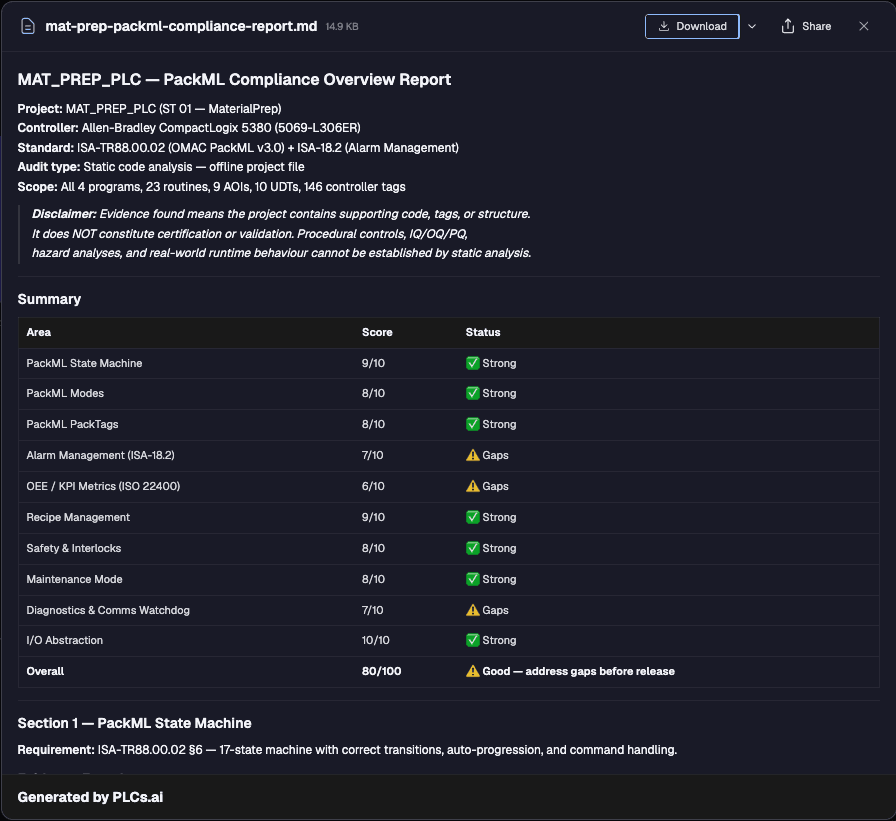Click the Section 1 PackML State Machine heading
Viewport: 896px width, 821px height.
coord(134,723)
